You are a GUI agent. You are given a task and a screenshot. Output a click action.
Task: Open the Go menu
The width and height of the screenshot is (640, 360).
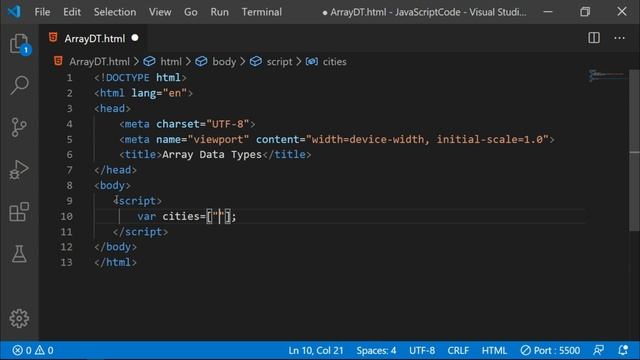tap(191, 12)
